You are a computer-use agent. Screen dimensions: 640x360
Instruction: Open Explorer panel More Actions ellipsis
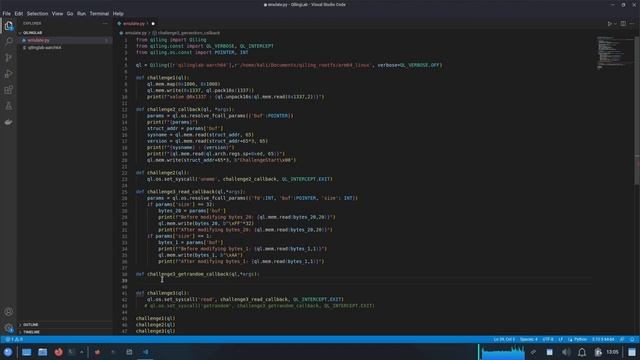click(x=105, y=23)
